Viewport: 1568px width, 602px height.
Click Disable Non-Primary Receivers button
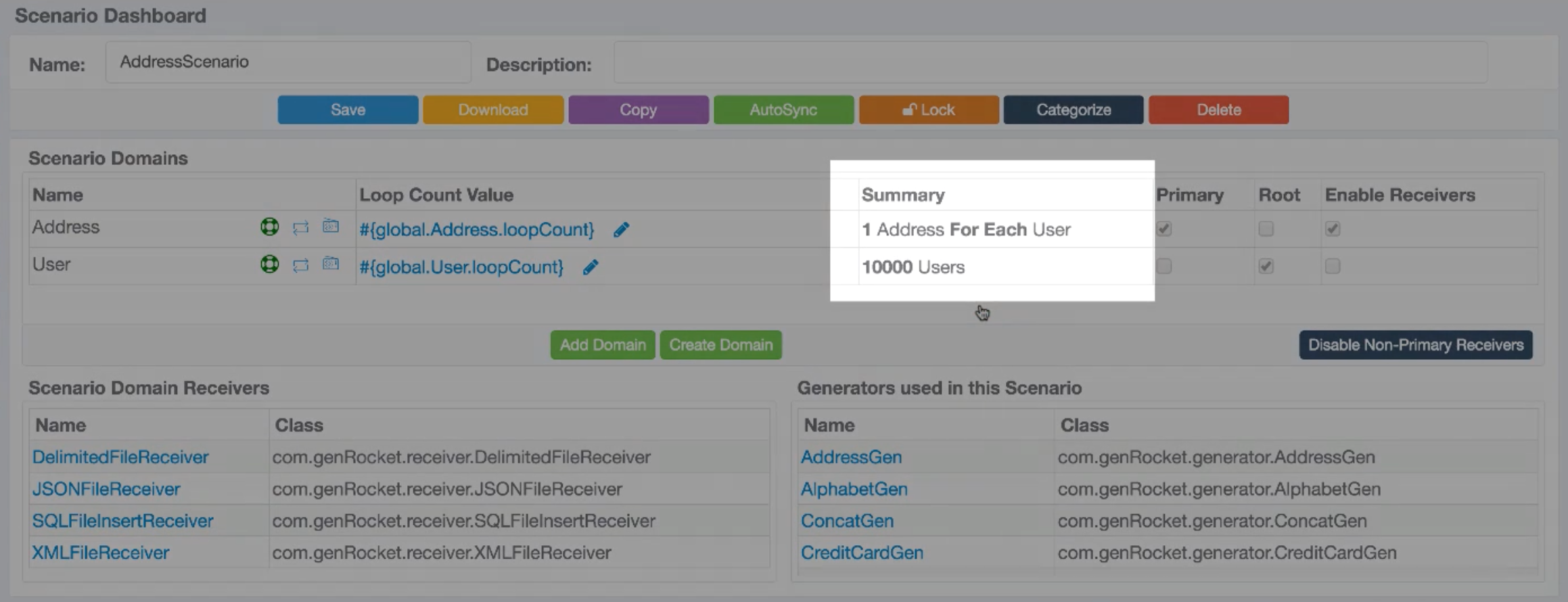1416,345
